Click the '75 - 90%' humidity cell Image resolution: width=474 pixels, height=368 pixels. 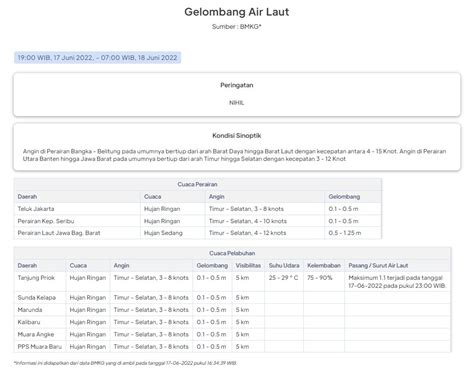pyautogui.click(x=320, y=278)
